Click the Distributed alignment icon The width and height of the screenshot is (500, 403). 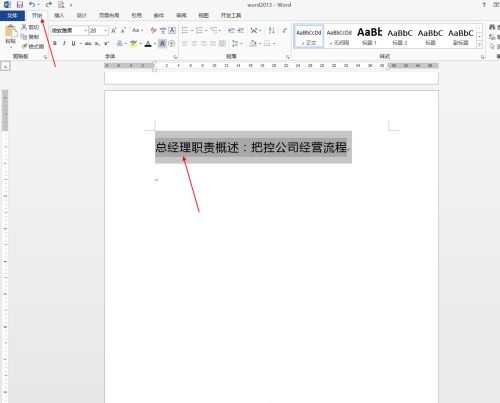(222, 43)
